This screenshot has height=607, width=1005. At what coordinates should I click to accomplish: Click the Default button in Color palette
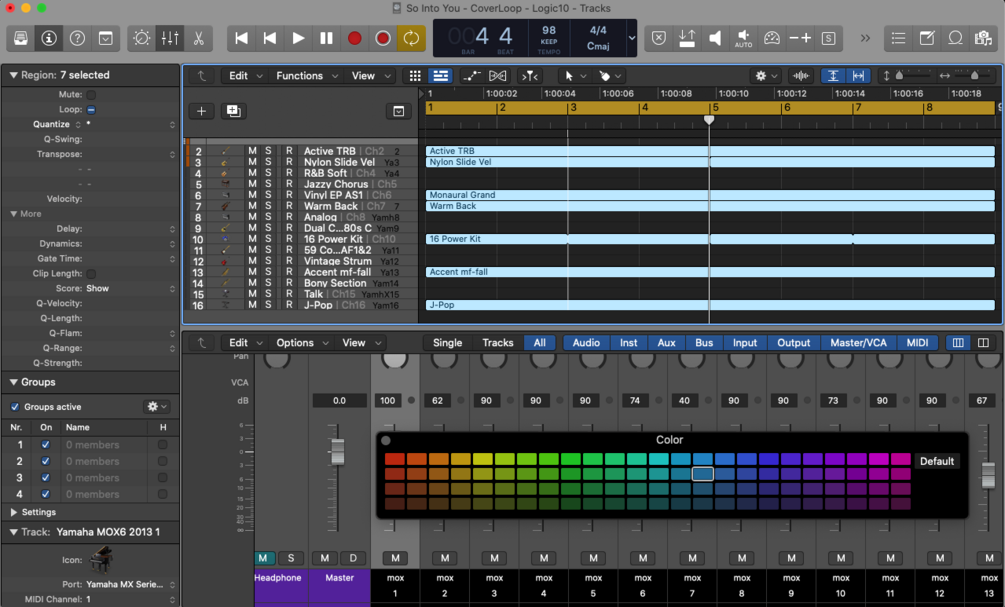coord(936,461)
